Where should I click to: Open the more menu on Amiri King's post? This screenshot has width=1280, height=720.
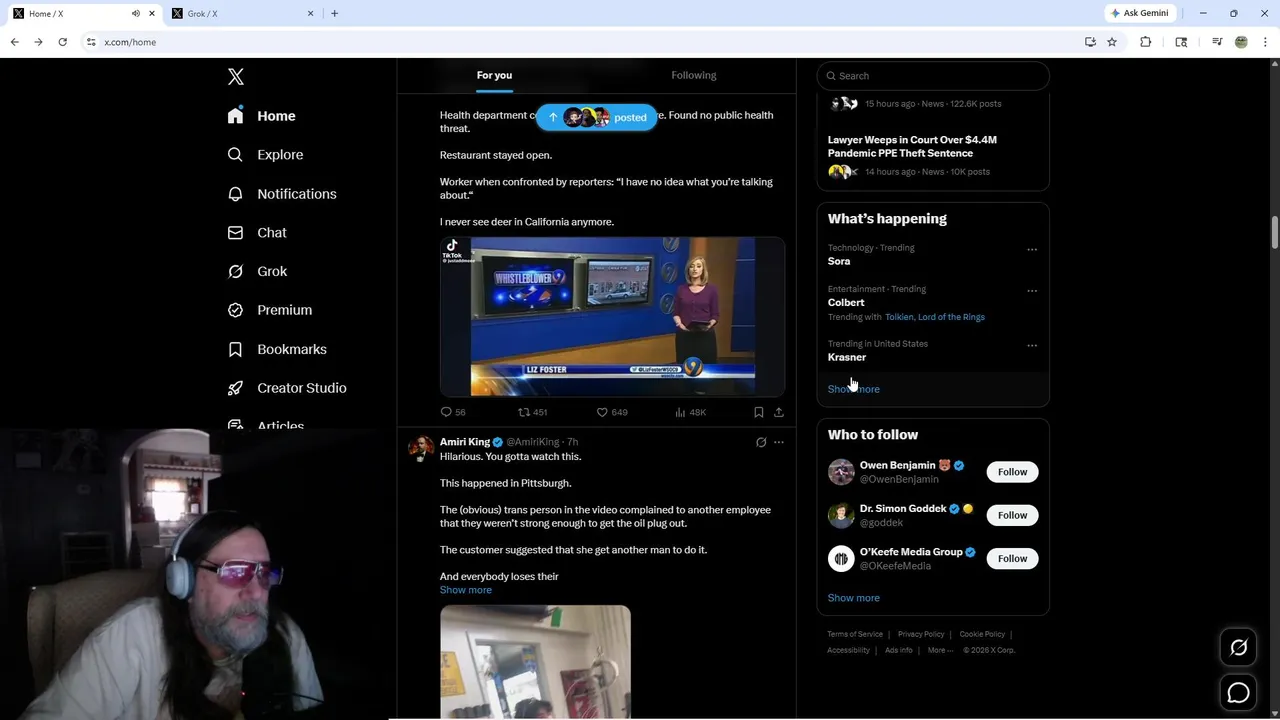779,442
